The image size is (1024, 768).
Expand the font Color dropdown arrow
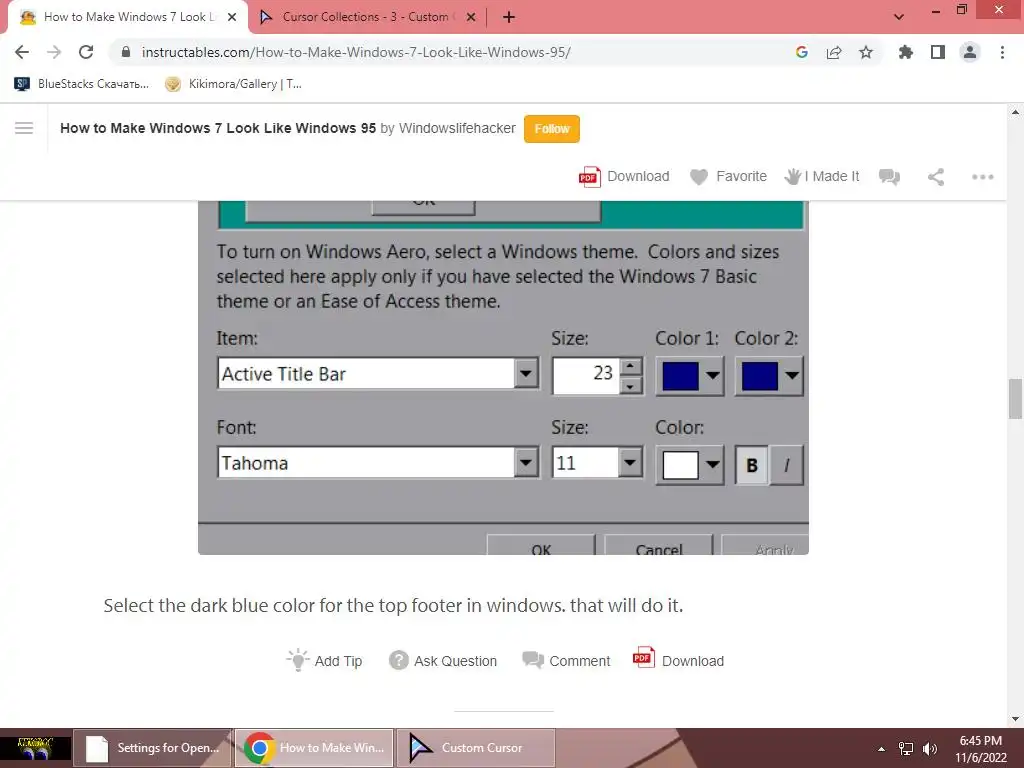point(712,465)
